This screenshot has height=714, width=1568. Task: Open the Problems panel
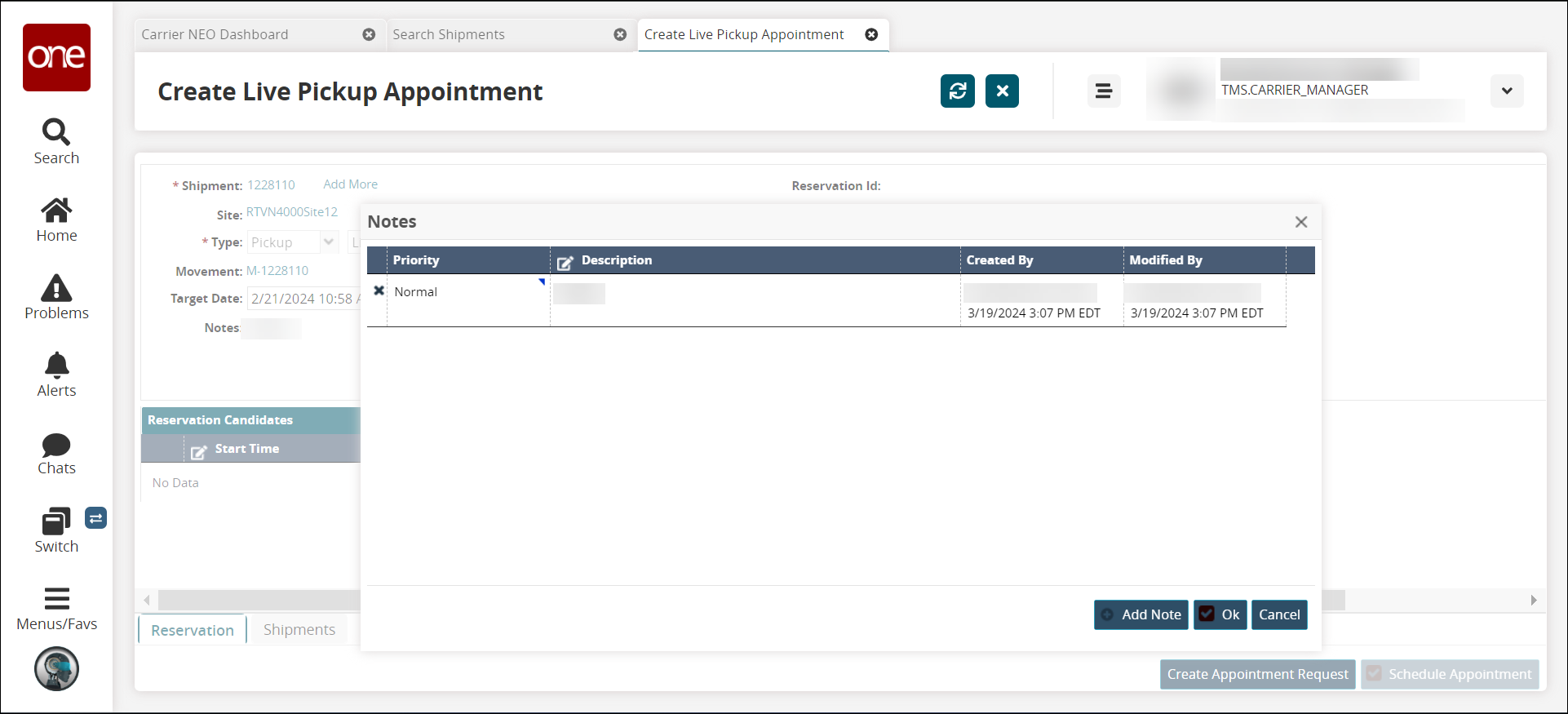(x=56, y=297)
